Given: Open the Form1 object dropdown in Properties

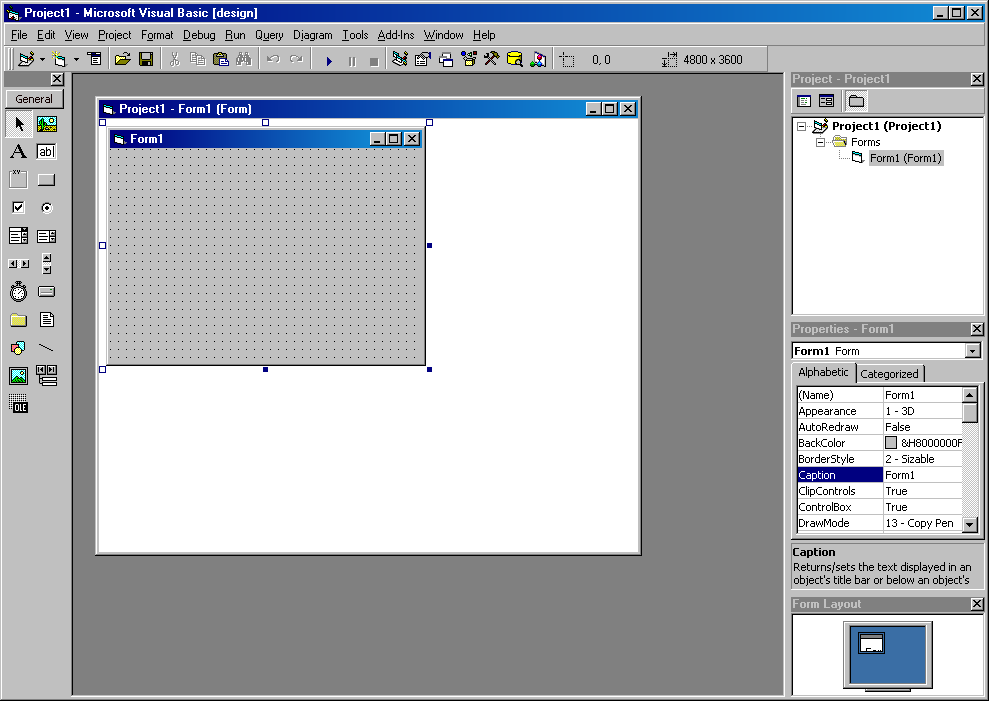Looking at the screenshot, I should (x=973, y=351).
